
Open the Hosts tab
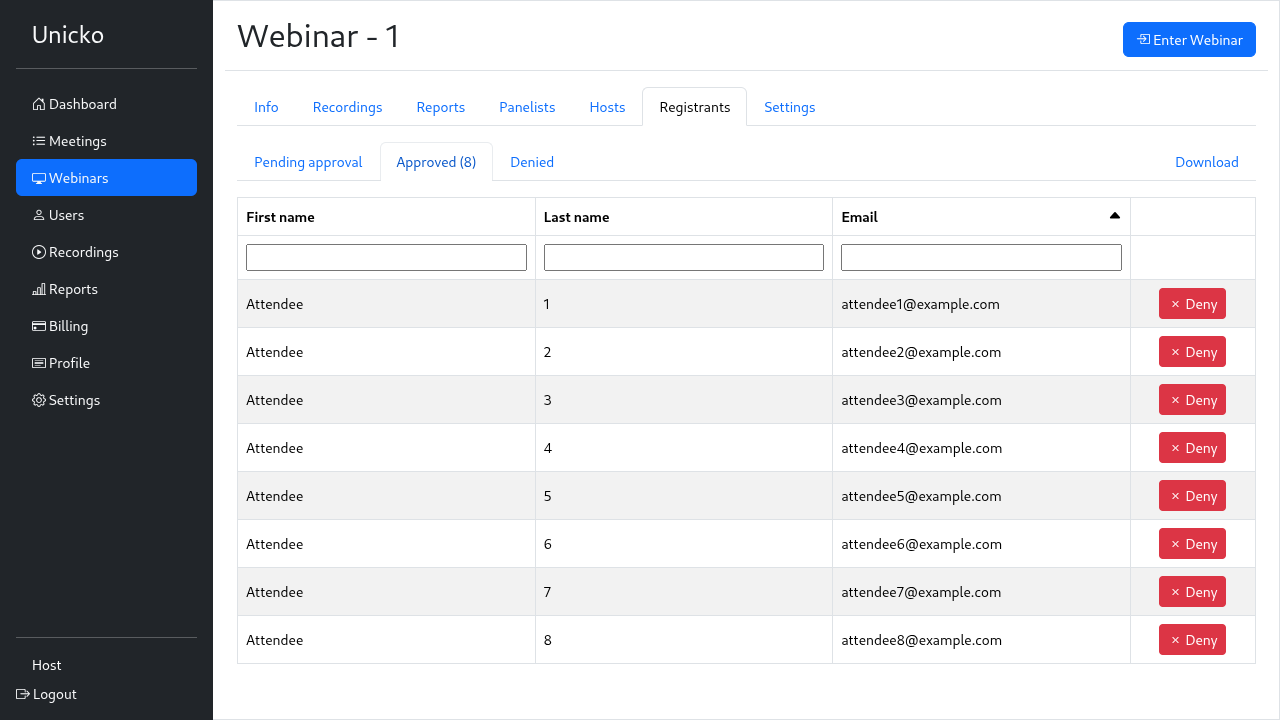[x=607, y=107]
